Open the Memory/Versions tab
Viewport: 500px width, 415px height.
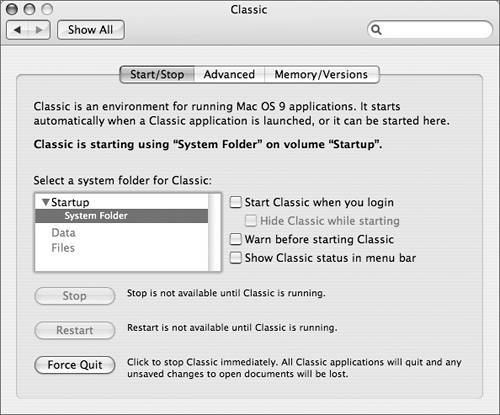pyautogui.click(x=321, y=74)
